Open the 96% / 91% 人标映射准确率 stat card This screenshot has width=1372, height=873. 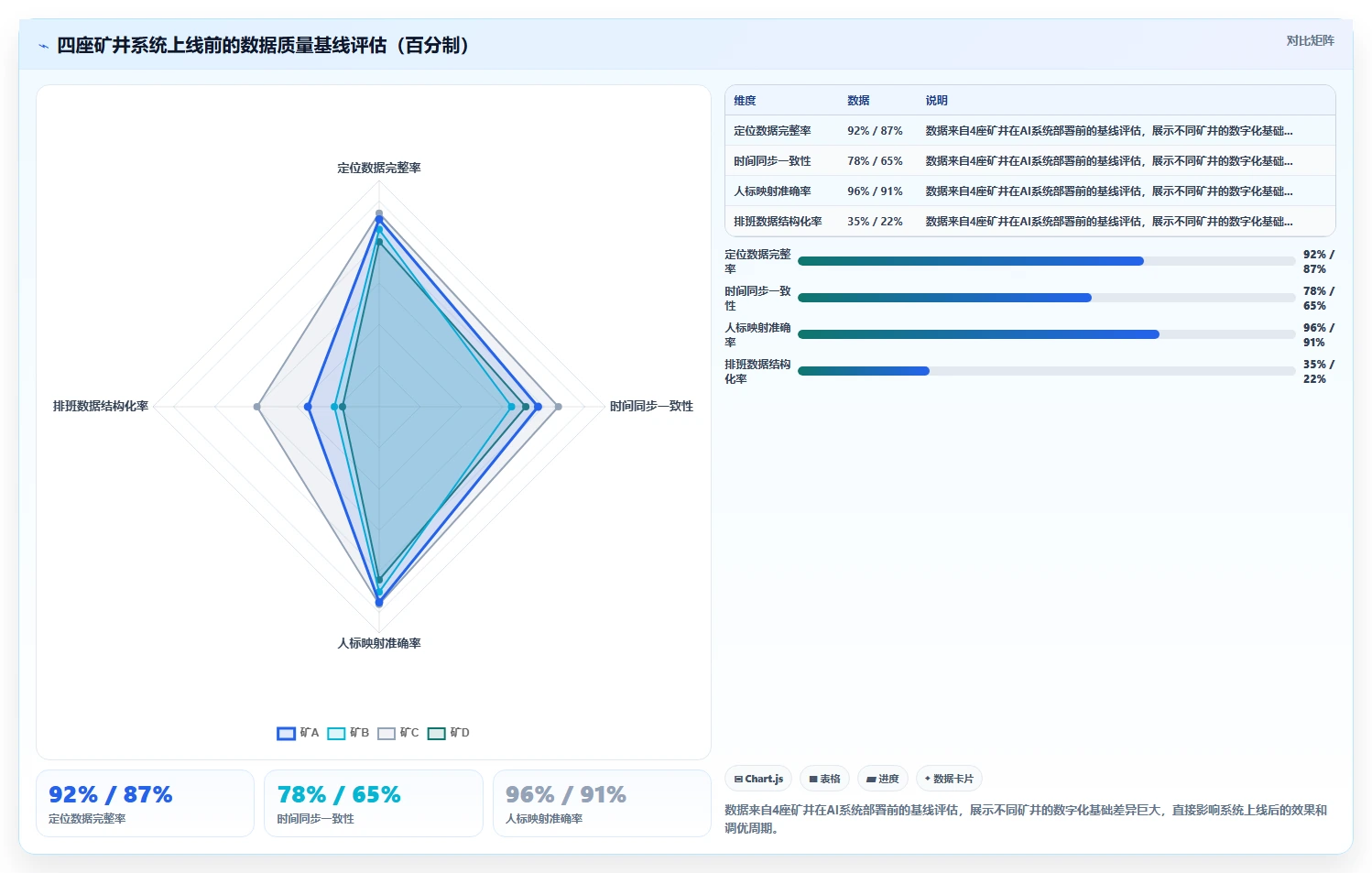602,803
